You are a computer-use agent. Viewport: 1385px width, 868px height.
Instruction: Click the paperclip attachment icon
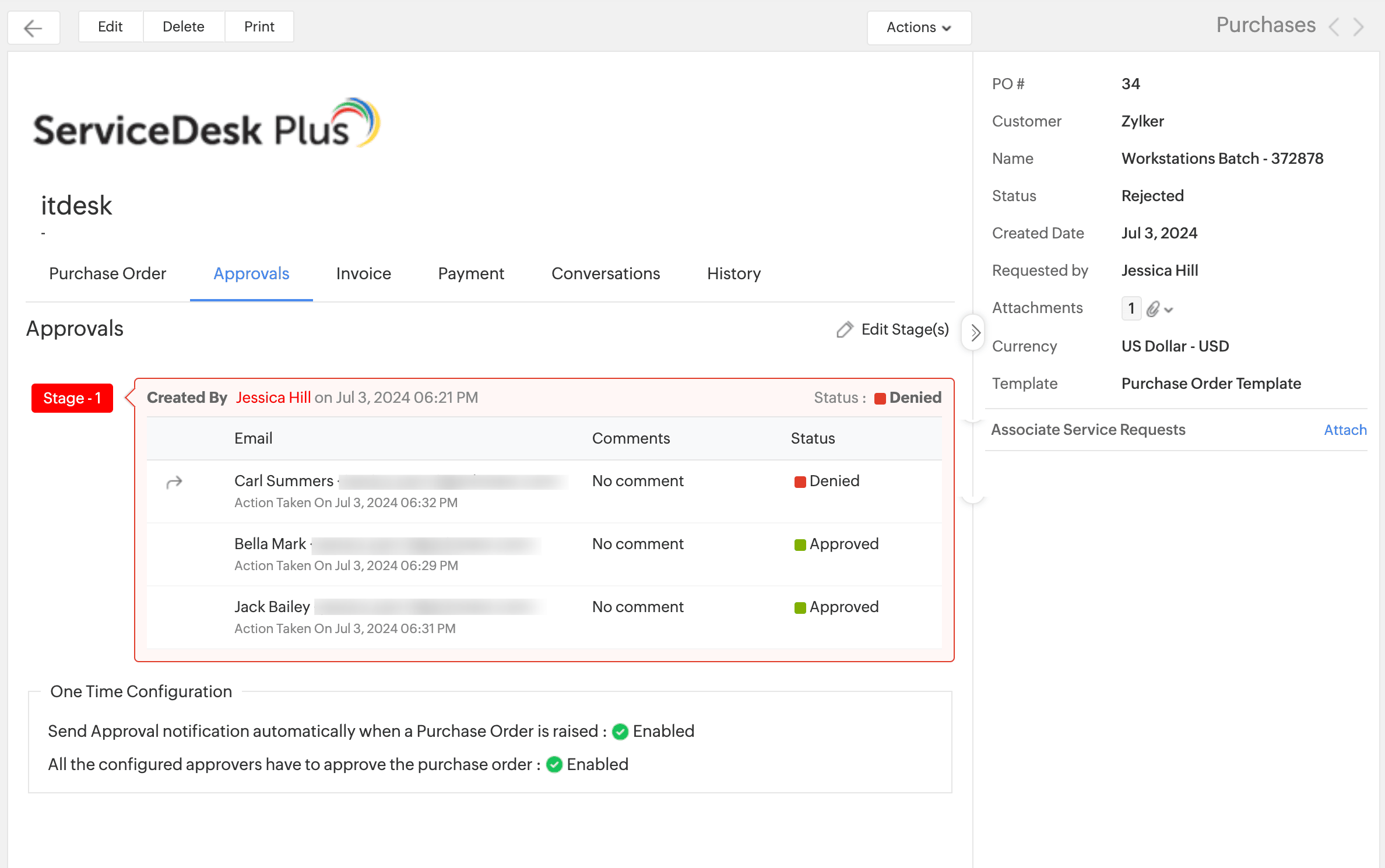coord(1152,309)
